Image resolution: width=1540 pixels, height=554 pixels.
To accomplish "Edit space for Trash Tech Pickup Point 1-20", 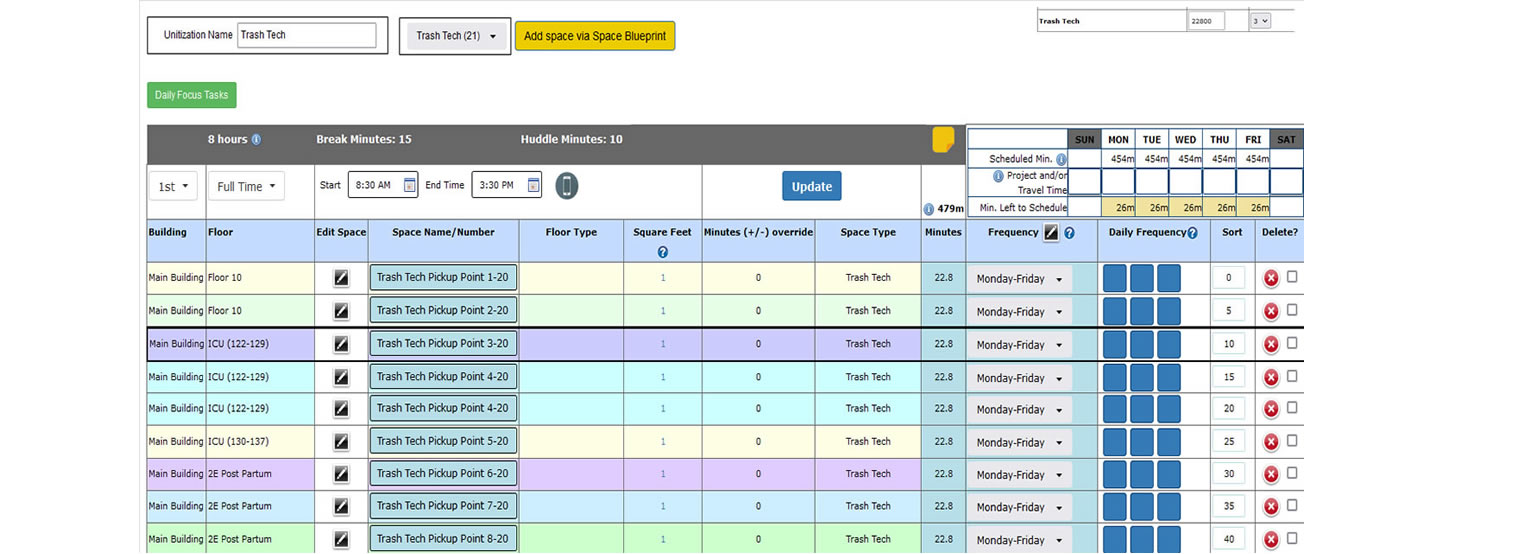I will [341, 278].
